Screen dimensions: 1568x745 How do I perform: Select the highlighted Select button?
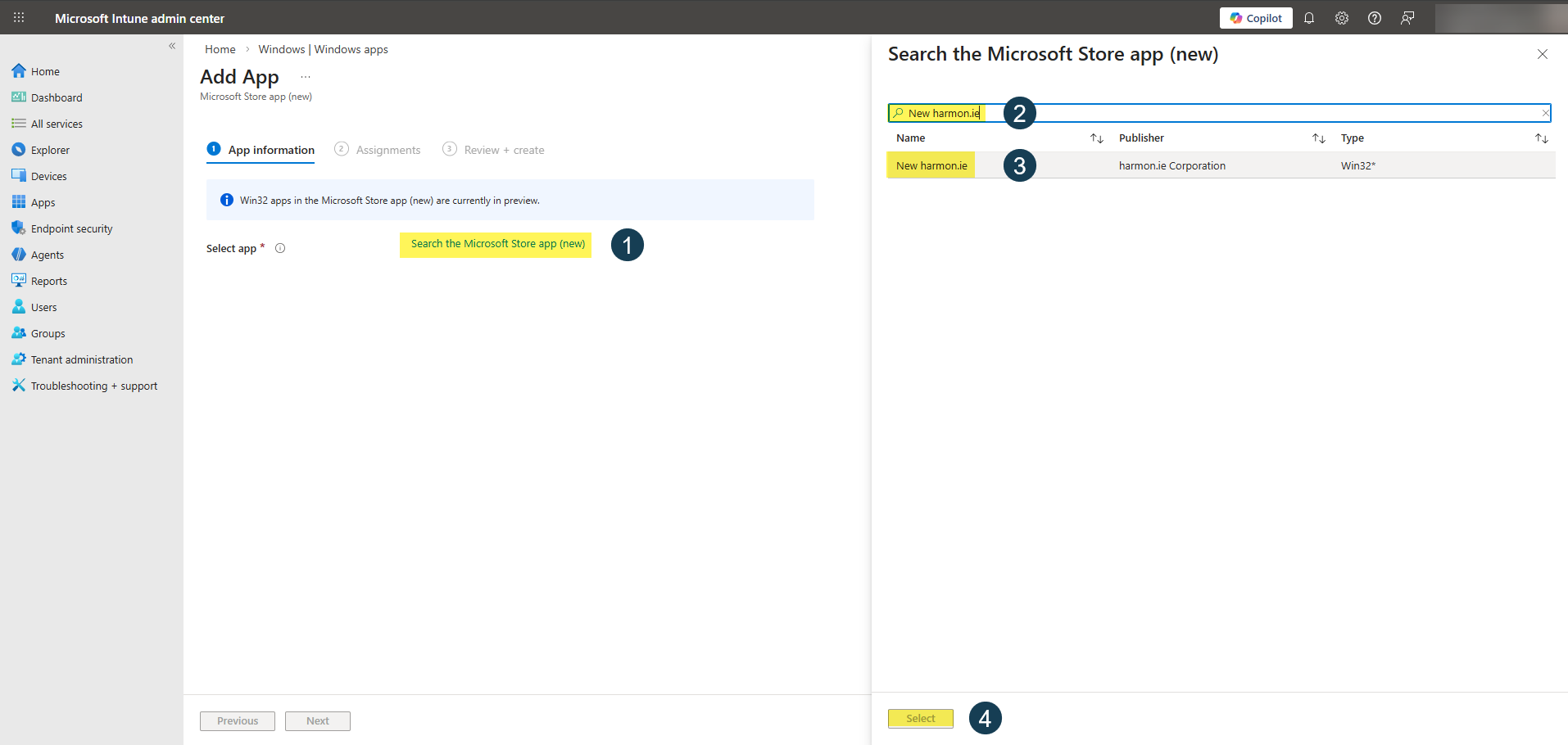tap(920, 718)
